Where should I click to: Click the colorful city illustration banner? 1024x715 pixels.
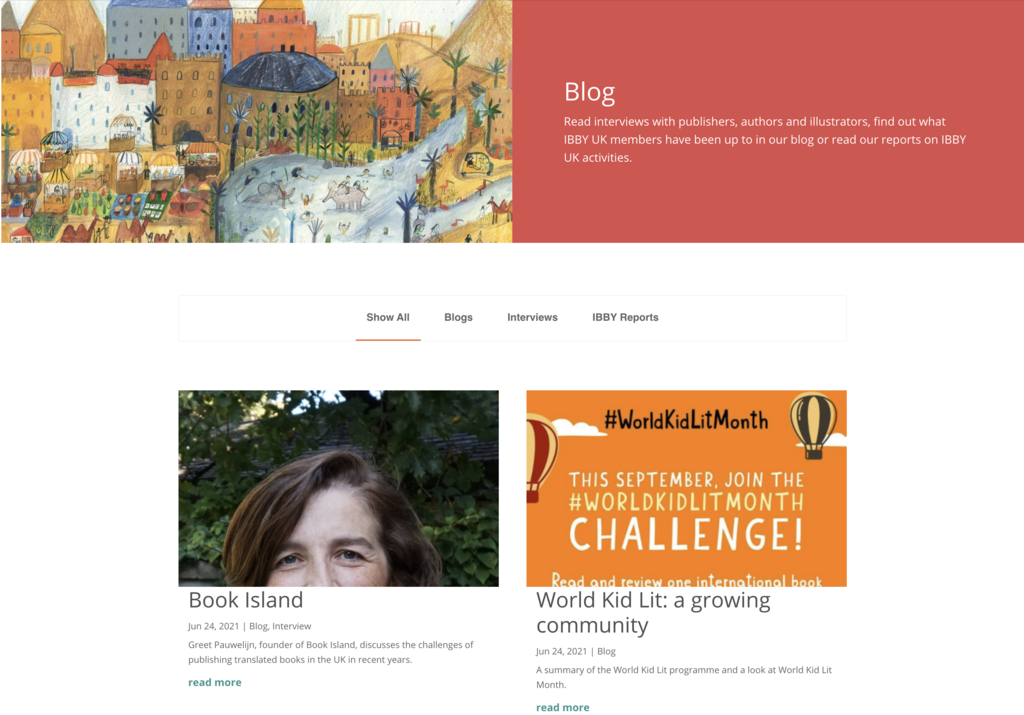click(257, 121)
